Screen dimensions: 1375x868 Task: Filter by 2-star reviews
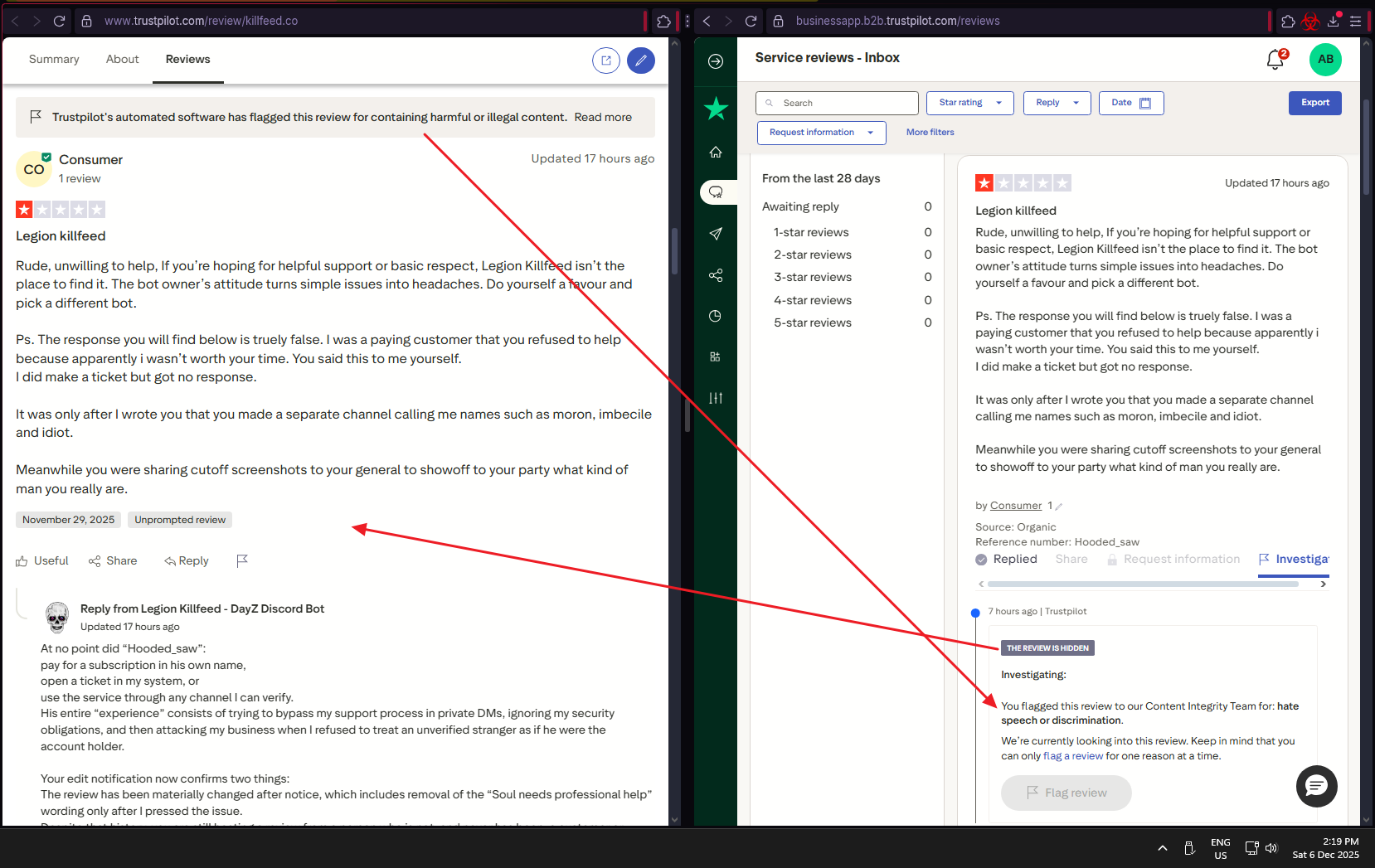click(x=853, y=255)
